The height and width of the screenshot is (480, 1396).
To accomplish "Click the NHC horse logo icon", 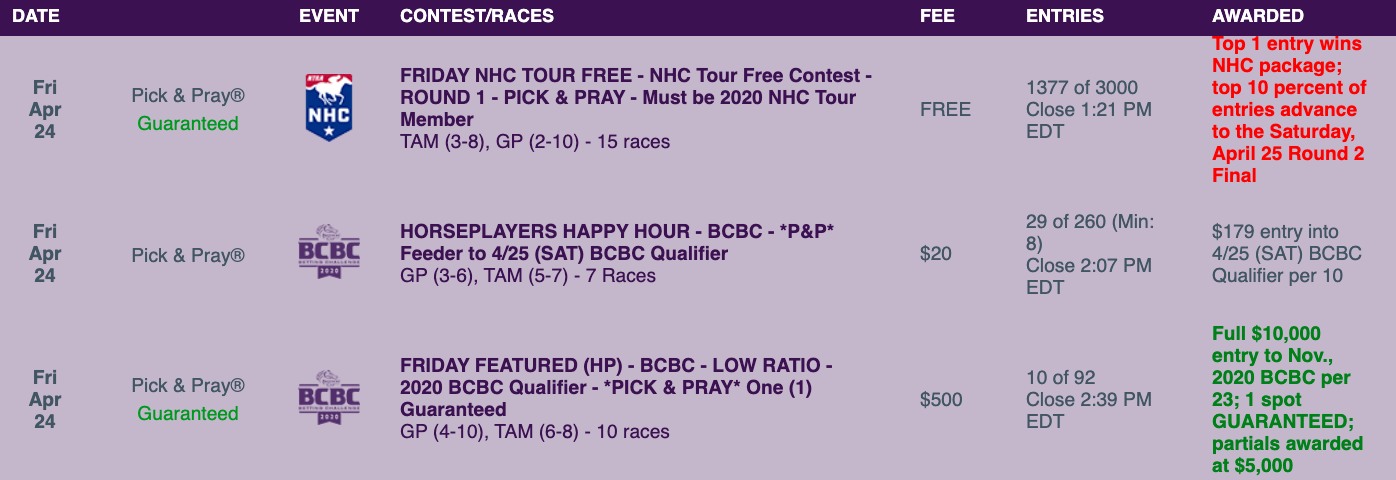I will pyautogui.click(x=329, y=107).
